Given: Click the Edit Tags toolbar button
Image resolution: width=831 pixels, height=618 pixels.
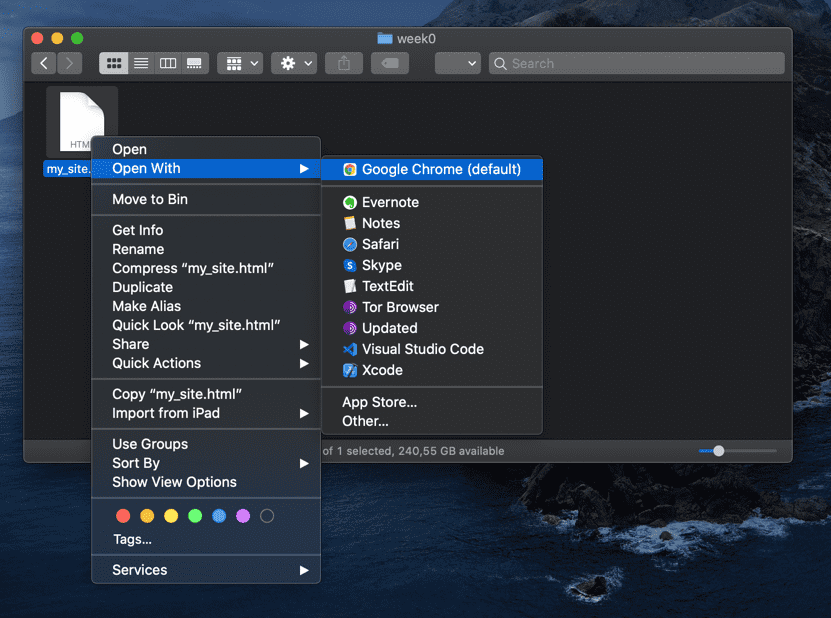Looking at the screenshot, I should click(390, 64).
